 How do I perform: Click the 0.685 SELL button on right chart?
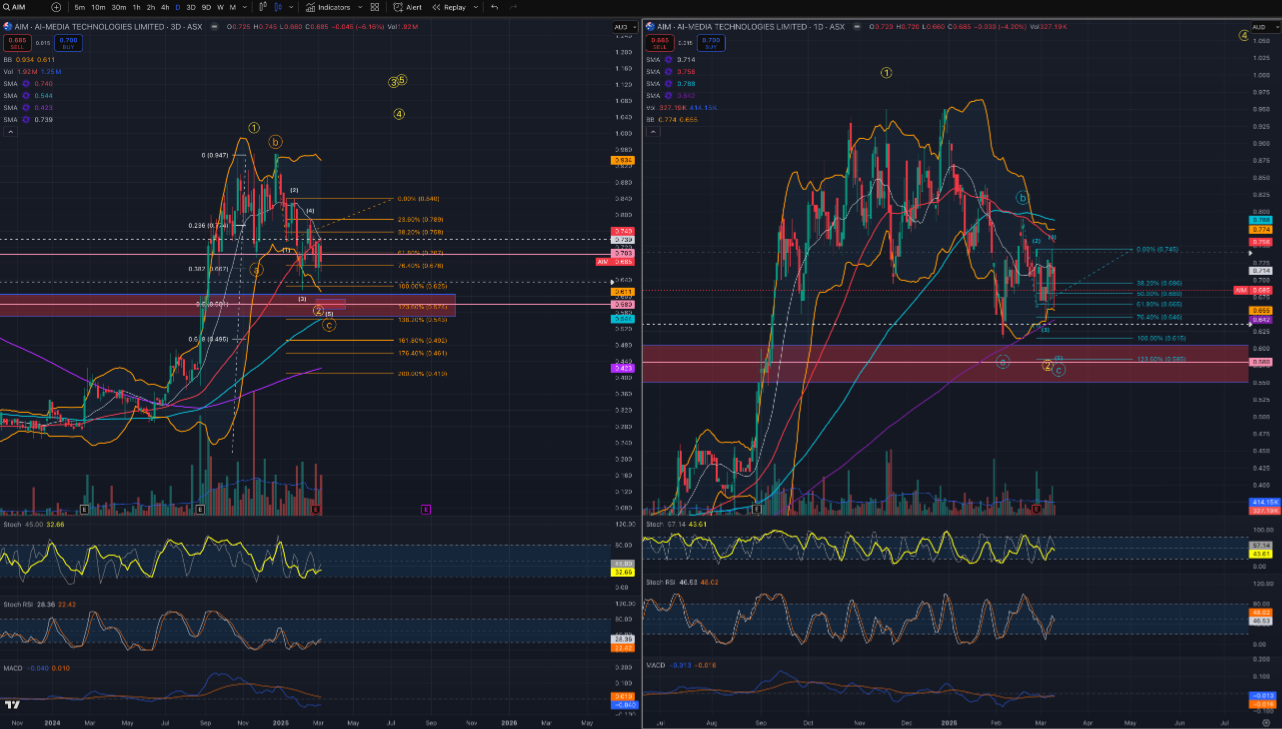point(659,42)
